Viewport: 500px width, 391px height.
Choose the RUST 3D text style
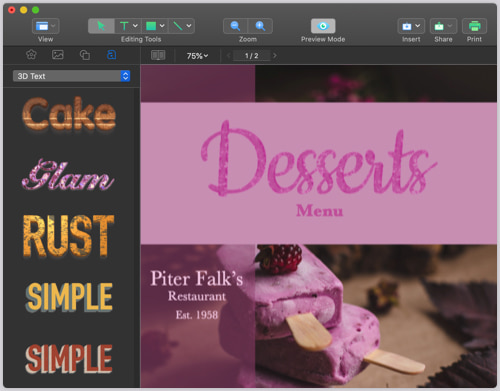click(69, 236)
